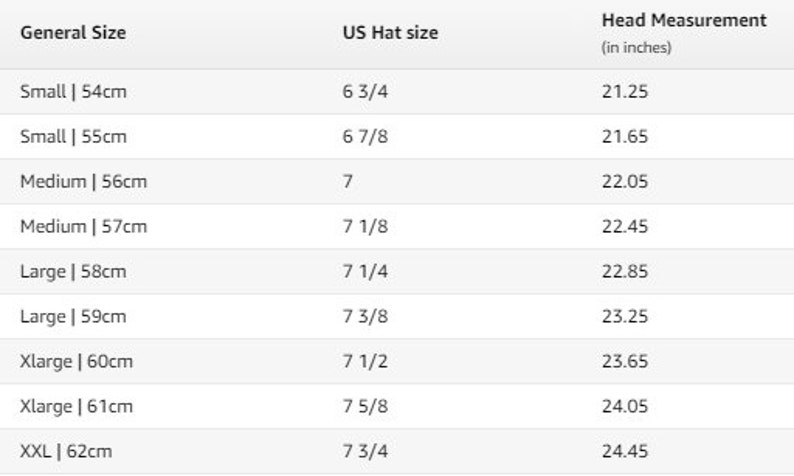The height and width of the screenshot is (476, 794).
Task: Select the XXL | 62cm cell
Action: click(66, 452)
